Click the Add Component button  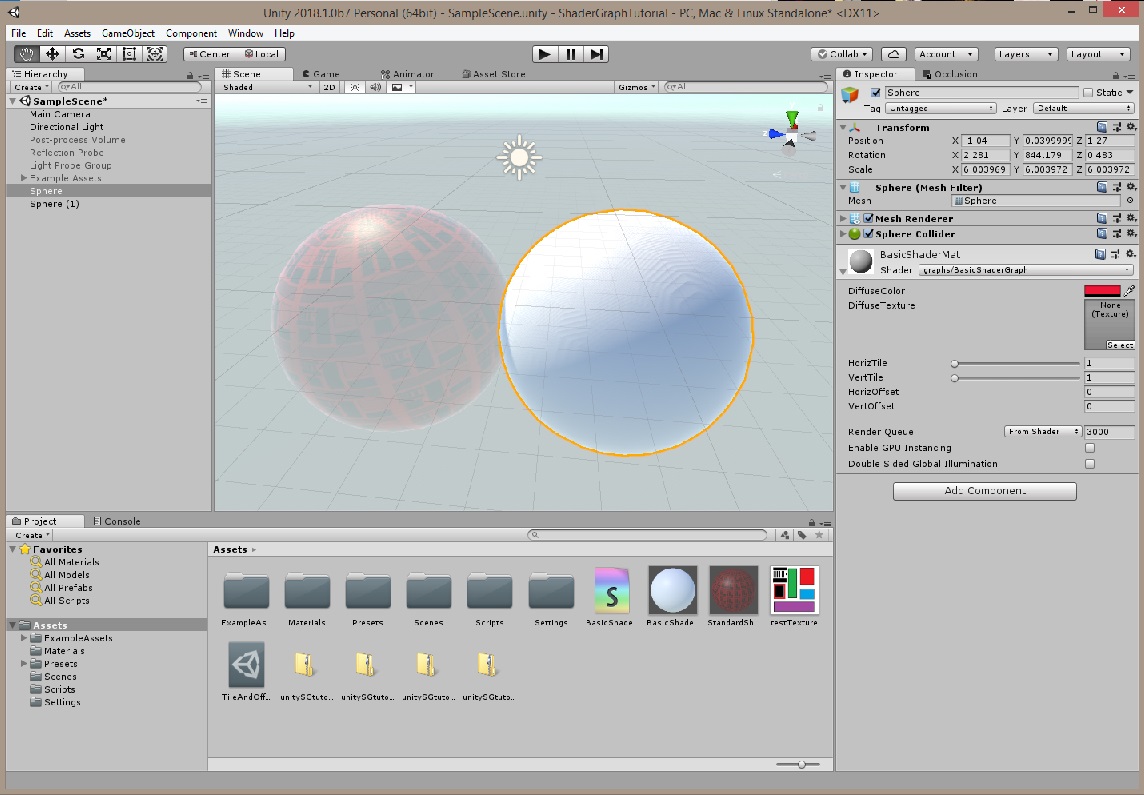tap(984, 491)
